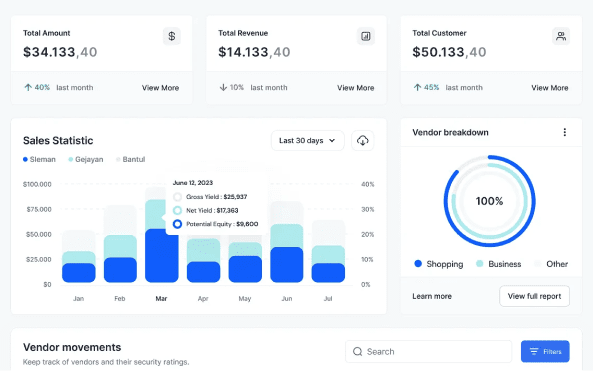Click the teal Jun bar segment
The height and width of the screenshot is (371, 593).
287,236
